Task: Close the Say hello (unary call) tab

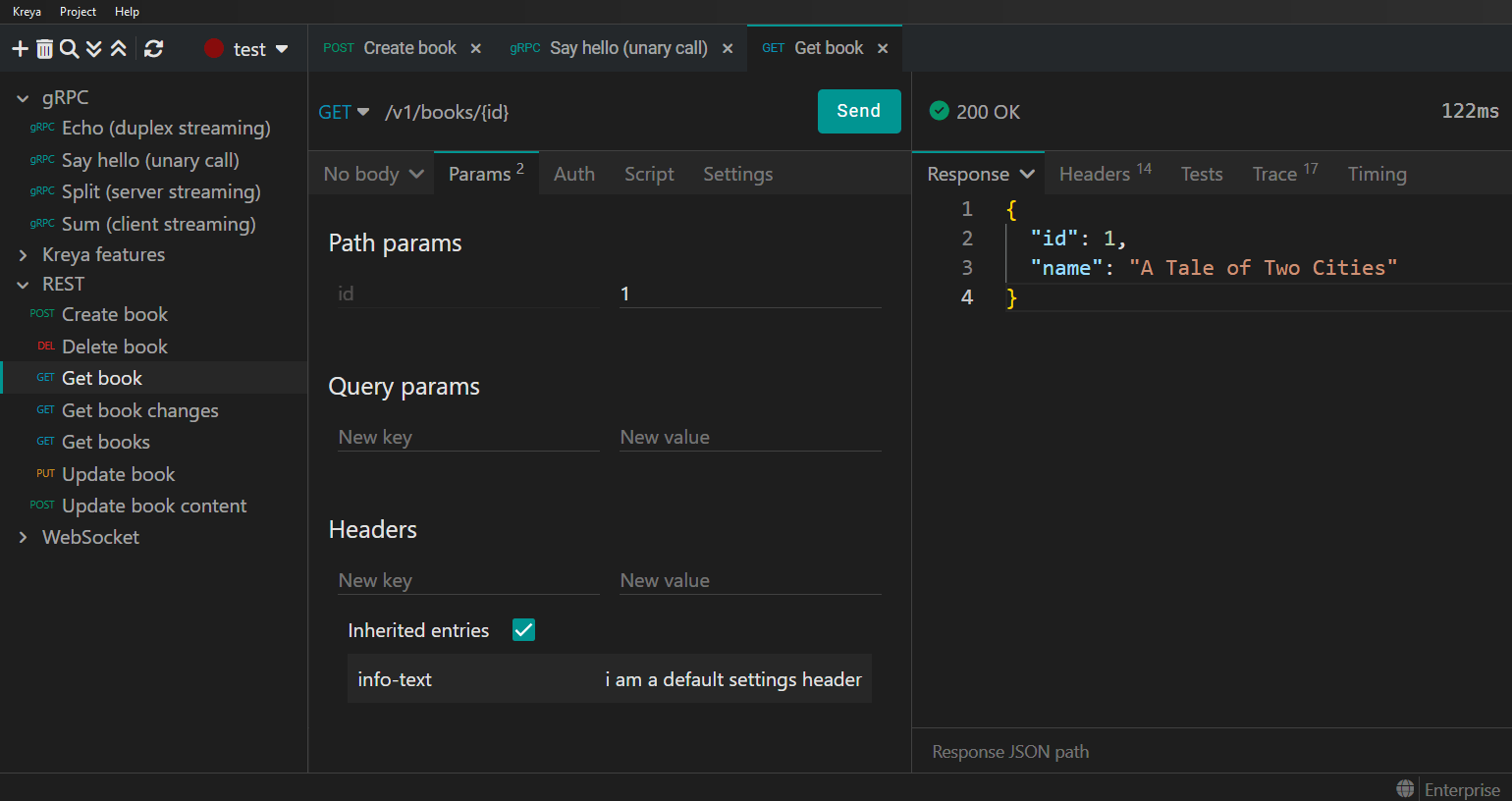Action: [x=728, y=49]
